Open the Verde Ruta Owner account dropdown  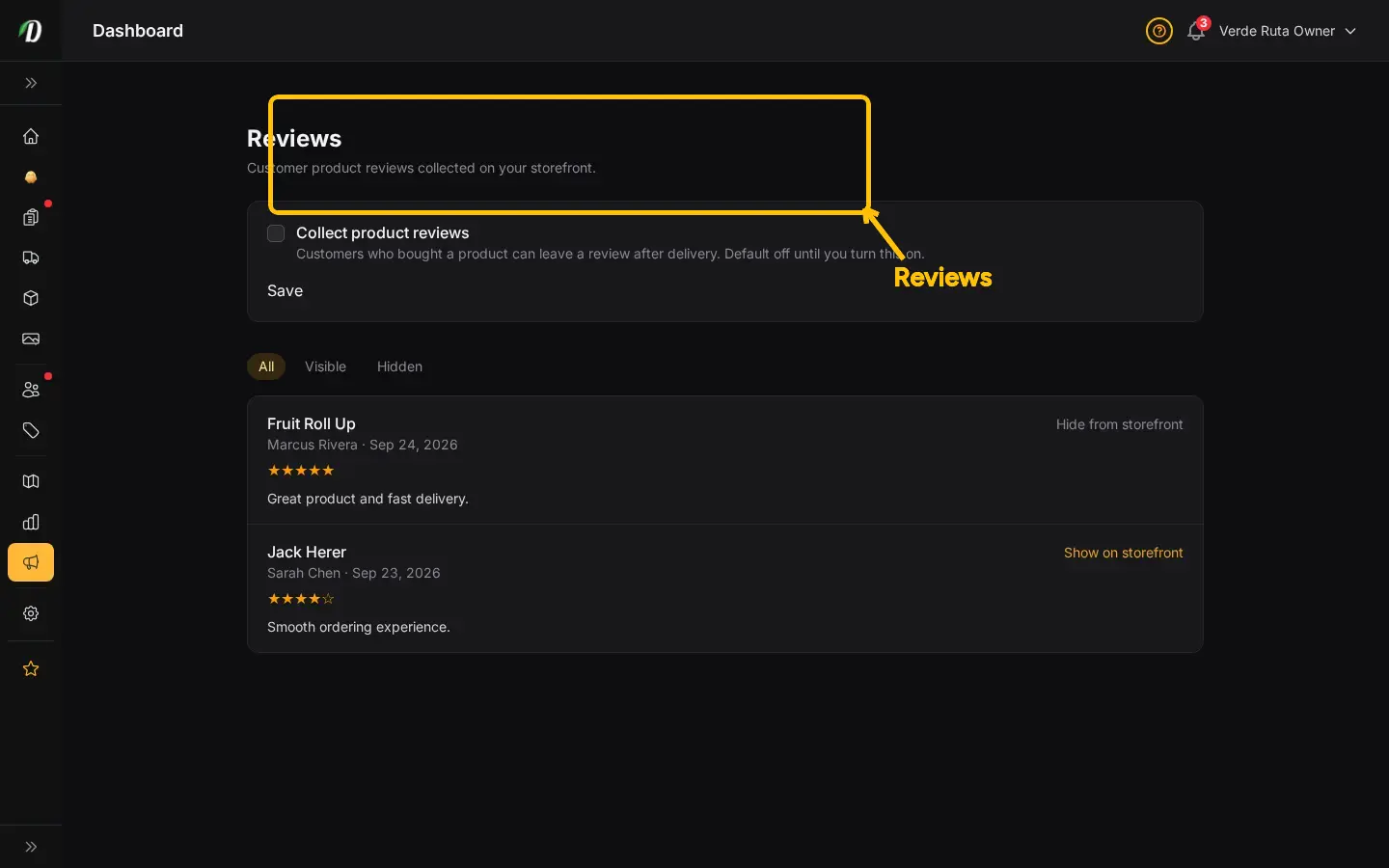[1288, 31]
